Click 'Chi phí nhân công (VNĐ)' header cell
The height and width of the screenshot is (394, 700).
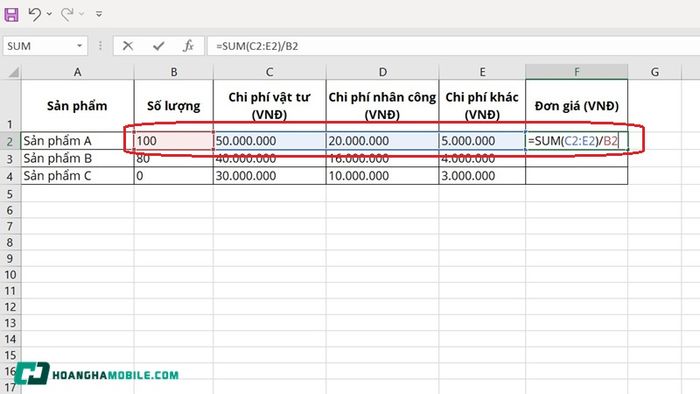click(383, 106)
